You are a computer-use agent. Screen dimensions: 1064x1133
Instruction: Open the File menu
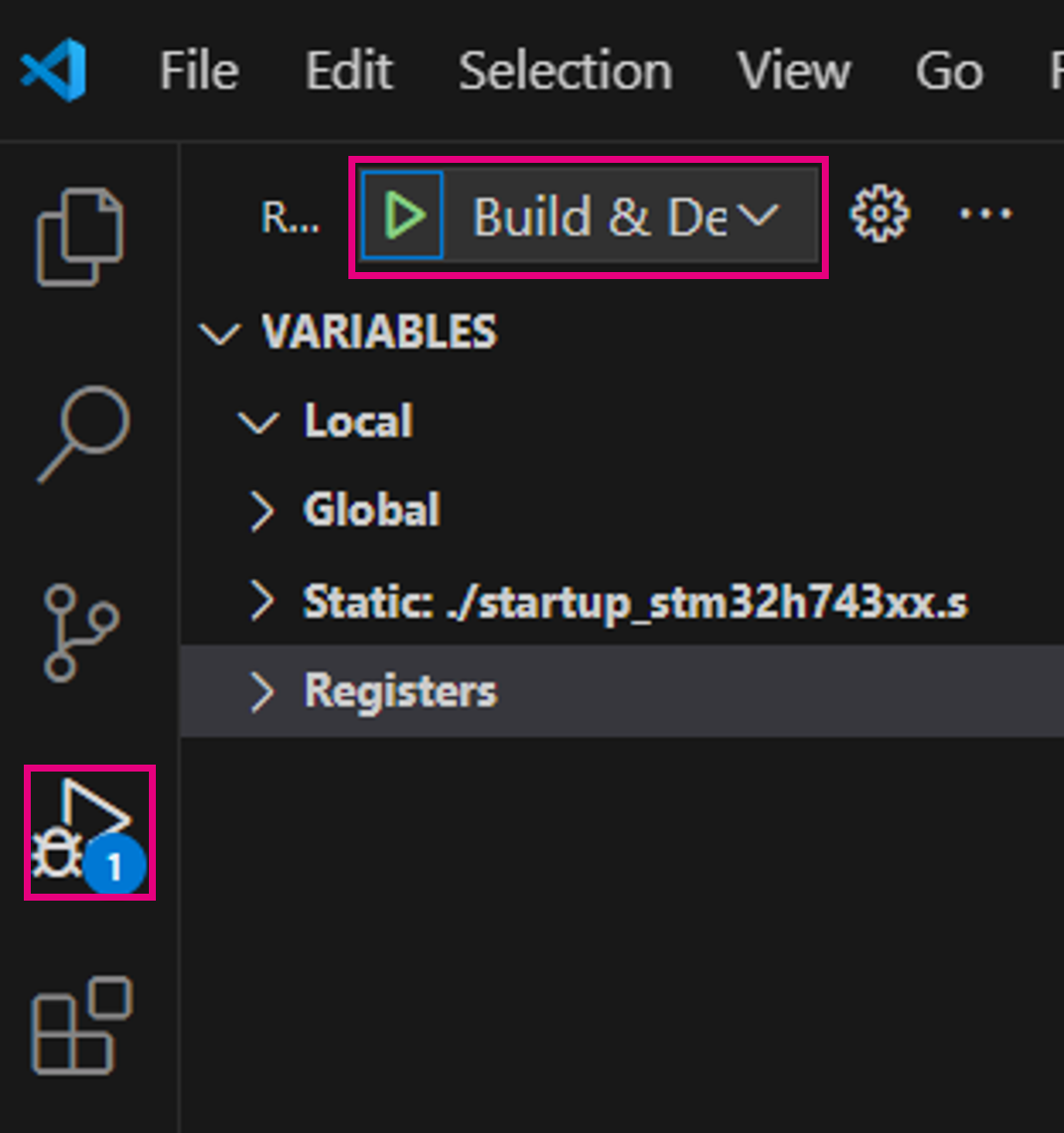click(199, 71)
